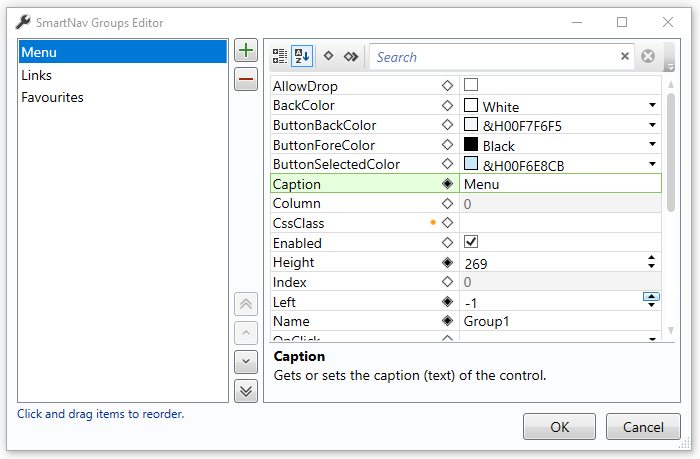
Task: Open the BackColor dropdown arrow
Action: click(652, 105)
